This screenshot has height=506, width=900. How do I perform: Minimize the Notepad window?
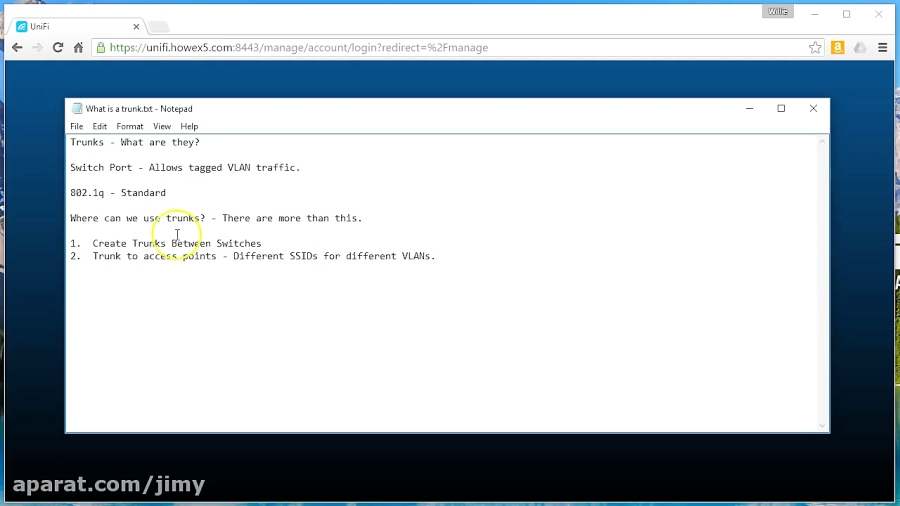749,108
